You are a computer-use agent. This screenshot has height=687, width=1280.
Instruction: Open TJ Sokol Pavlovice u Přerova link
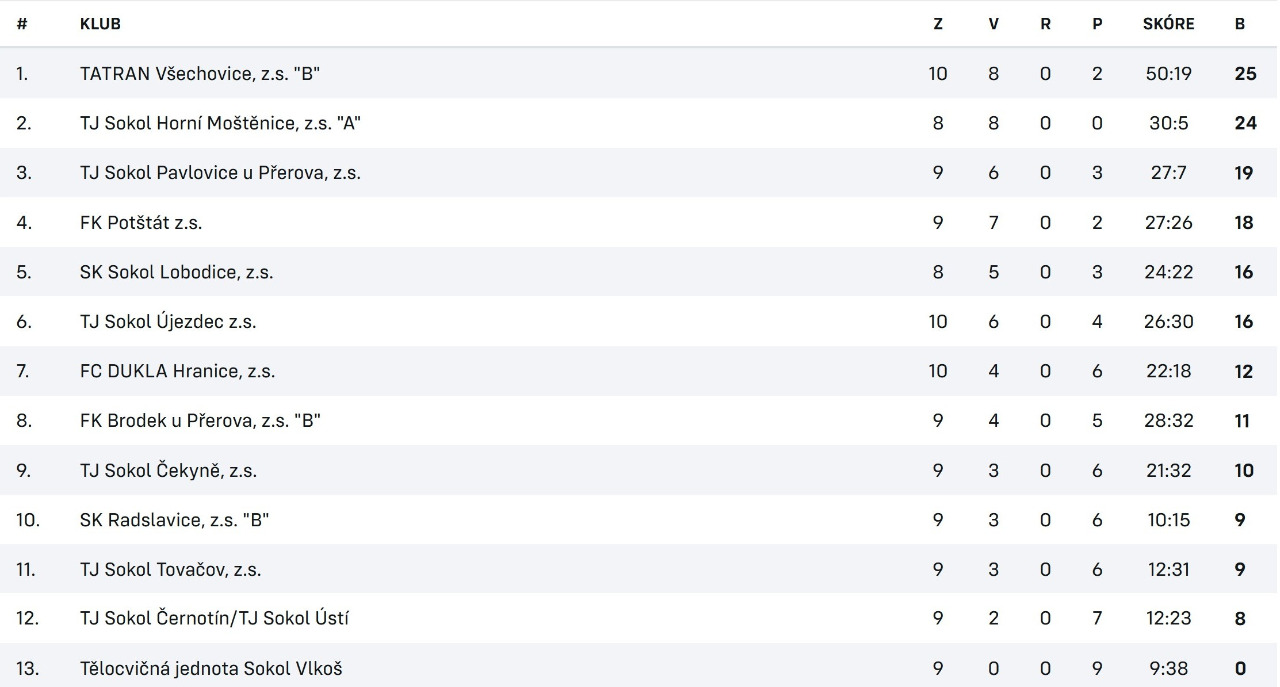click(x=220, y=173)
